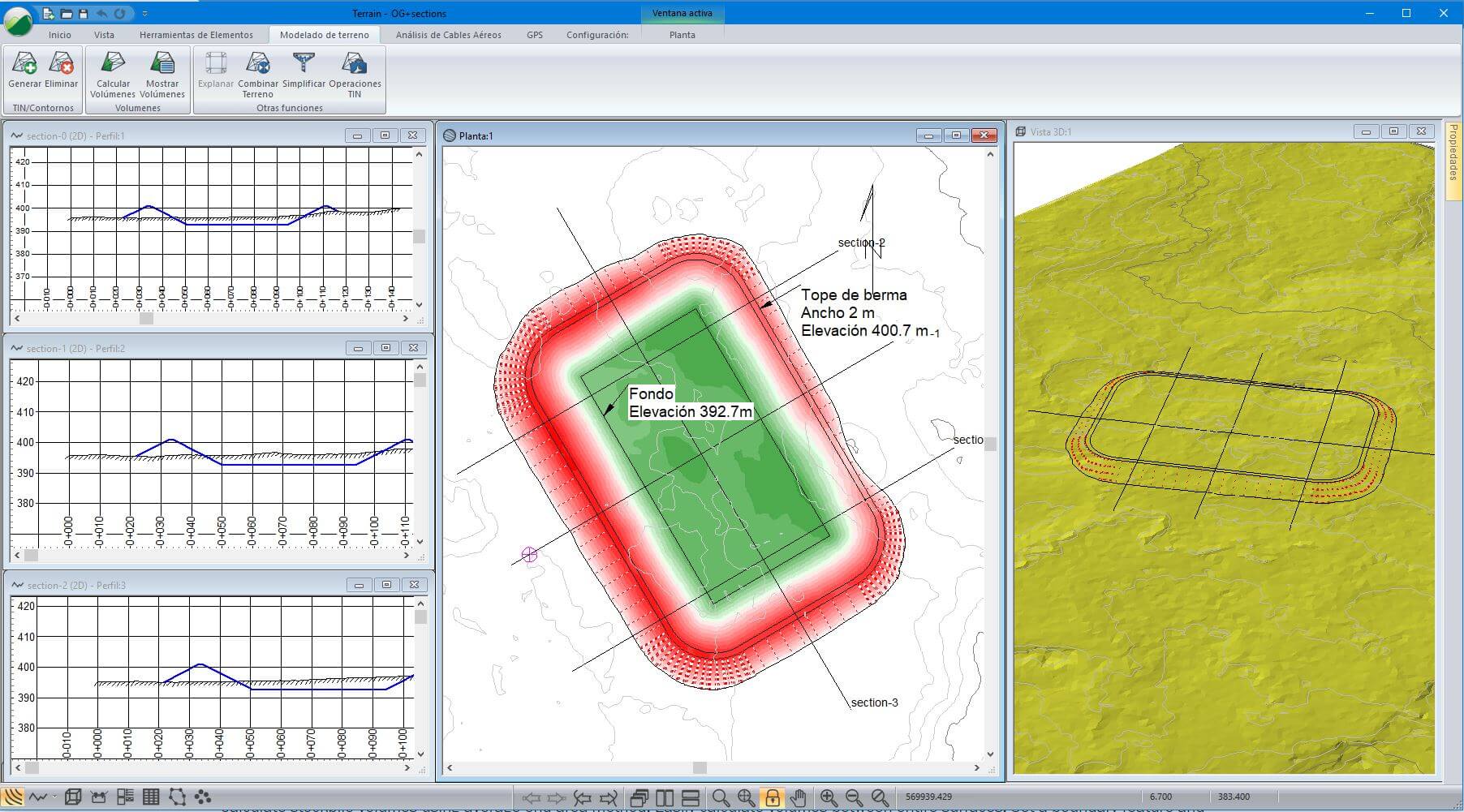Open the profile view dropdown arrow in status bar
The height and width of the screenshot is (812, 1464).
point(54,797)
